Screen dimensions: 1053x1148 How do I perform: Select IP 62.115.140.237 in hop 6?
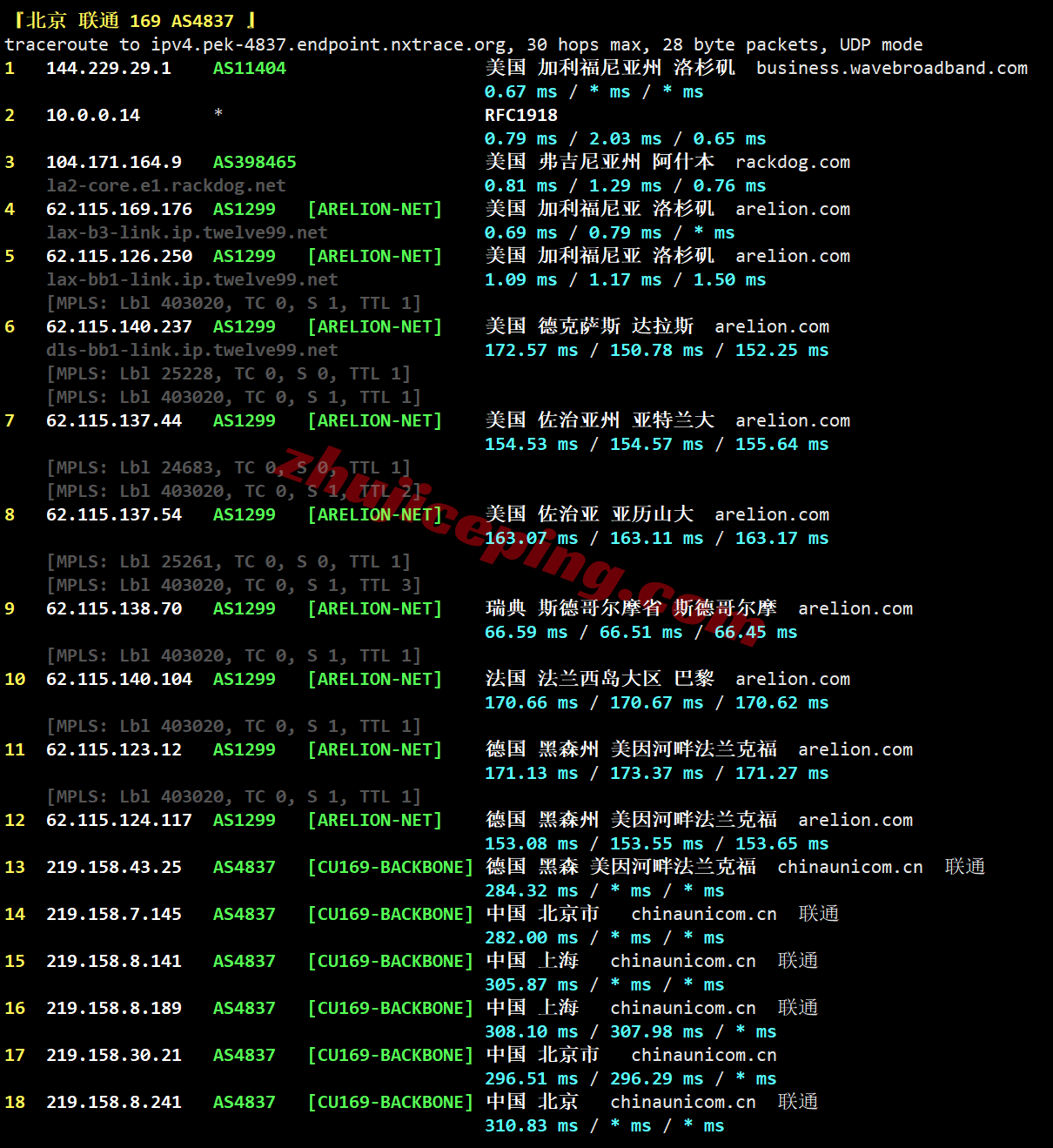point(119,326)
